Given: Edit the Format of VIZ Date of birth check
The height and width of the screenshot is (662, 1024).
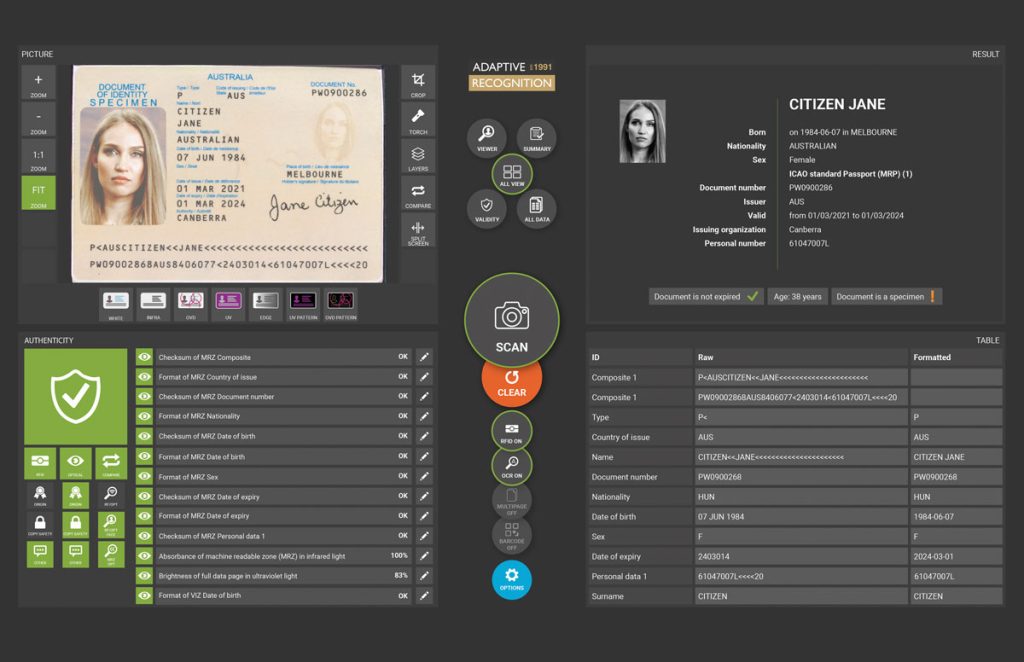Looking at the screenshot, I should (x=424, y=595).
